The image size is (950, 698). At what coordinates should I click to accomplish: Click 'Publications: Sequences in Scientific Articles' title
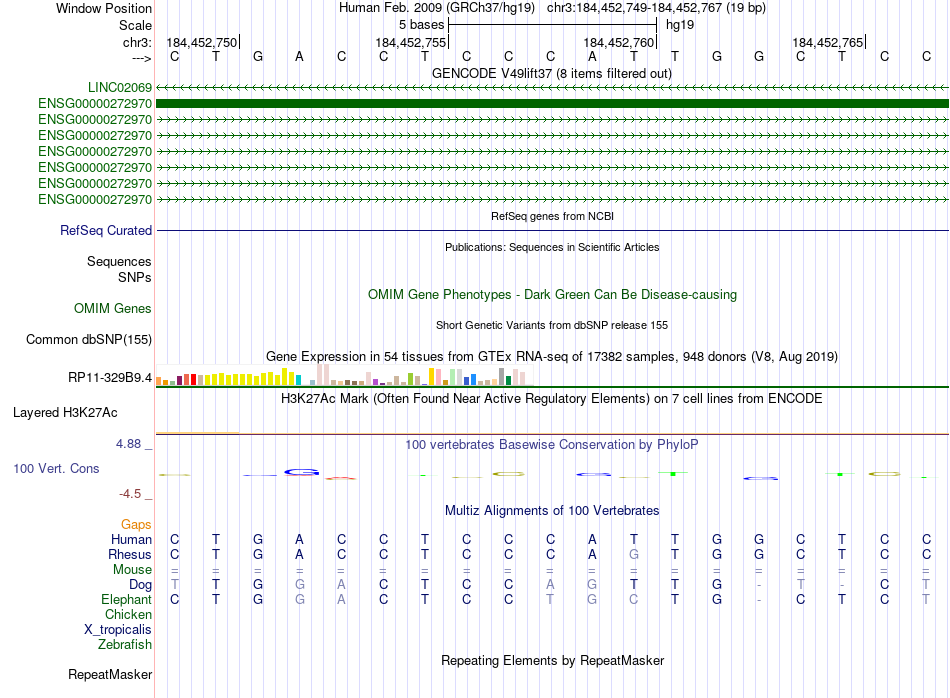552,247
